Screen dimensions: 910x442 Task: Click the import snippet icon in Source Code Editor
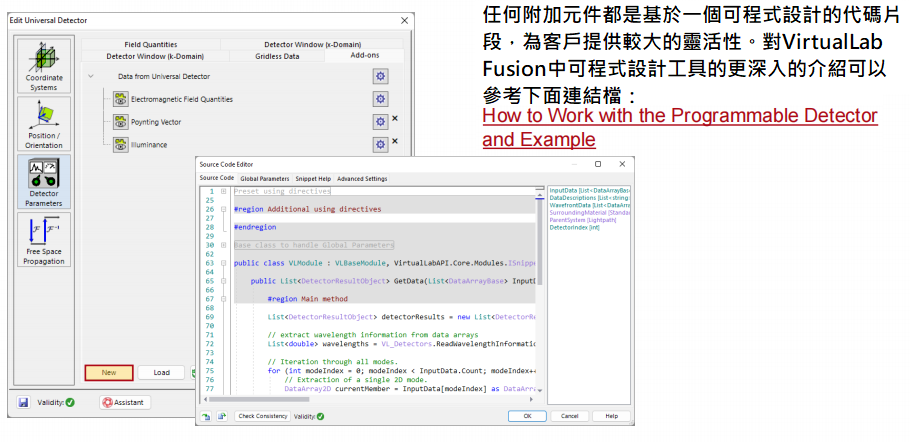point(206,416)
